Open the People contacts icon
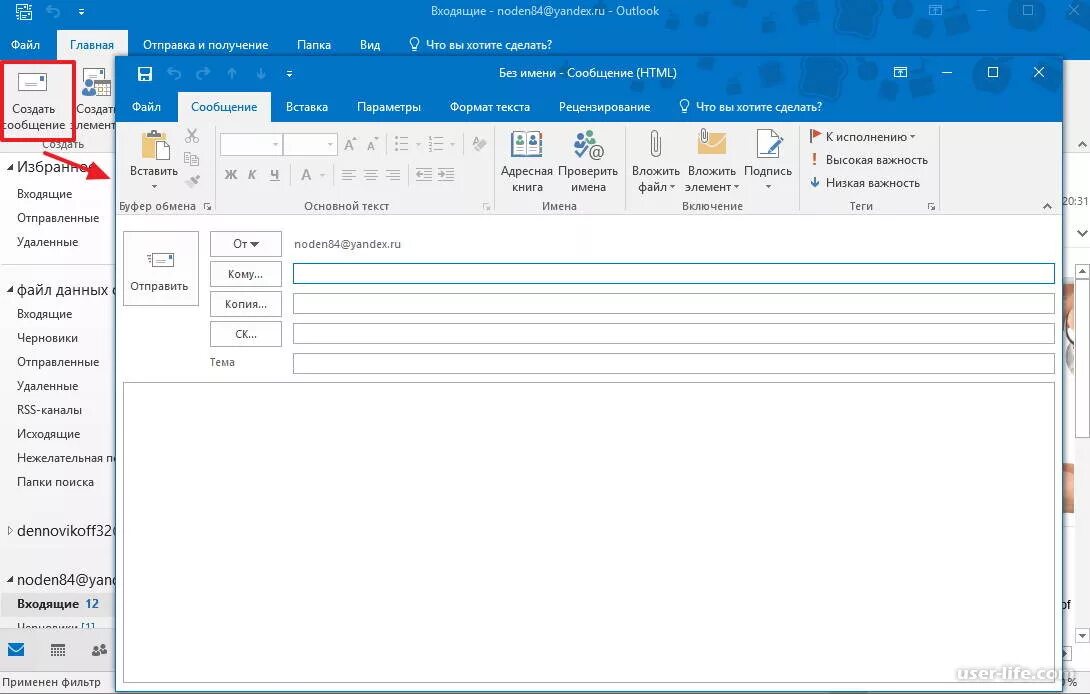 pos(99,649)
